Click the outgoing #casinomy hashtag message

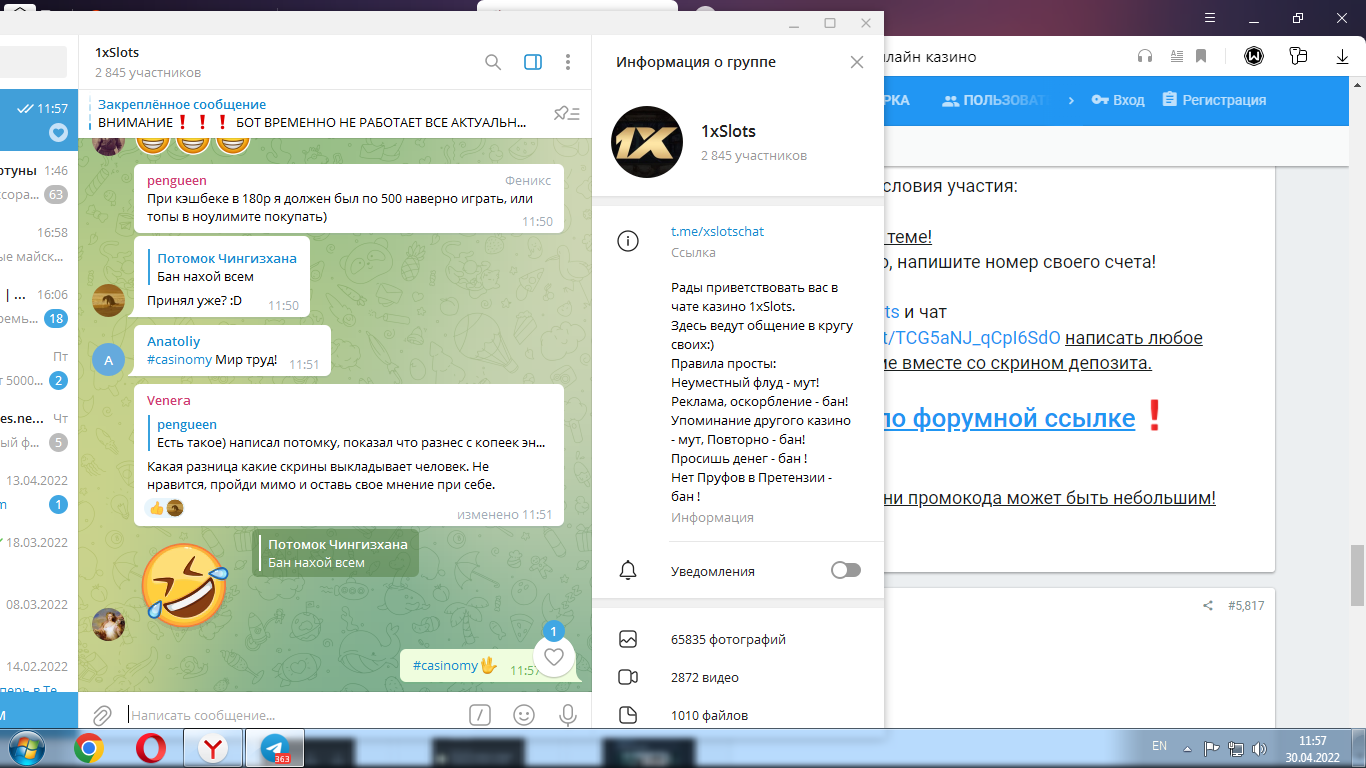click(445, 665)
